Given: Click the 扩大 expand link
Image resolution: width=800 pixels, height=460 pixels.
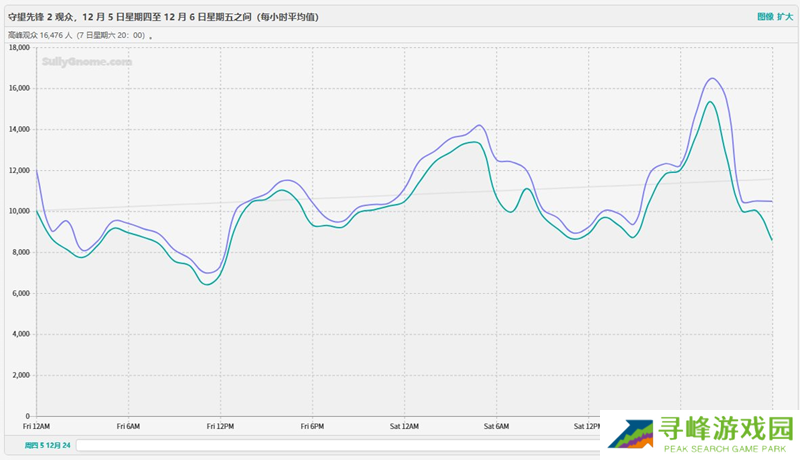Looking at the screenshot, I should click(x=785, y=17).
